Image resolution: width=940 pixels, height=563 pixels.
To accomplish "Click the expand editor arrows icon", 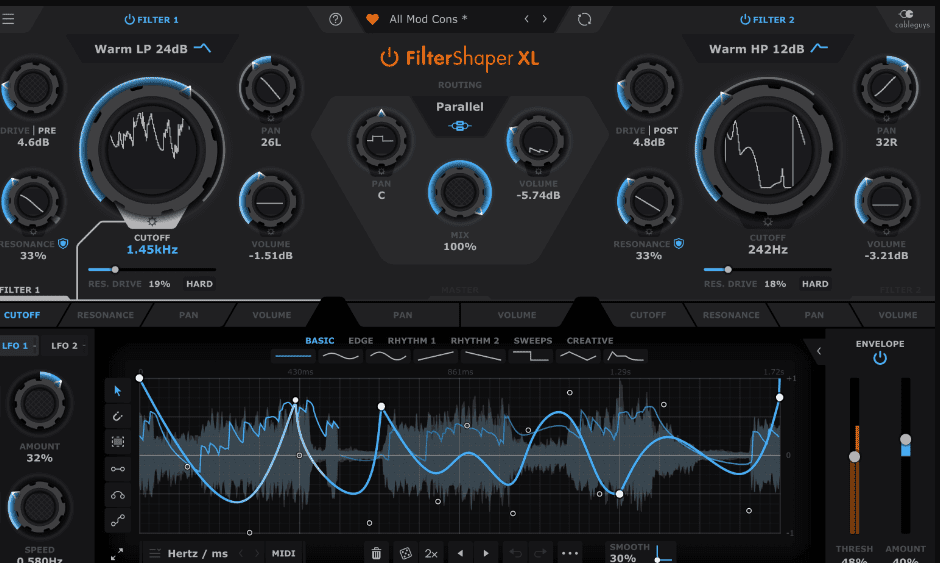I will (x=117, y=553).
